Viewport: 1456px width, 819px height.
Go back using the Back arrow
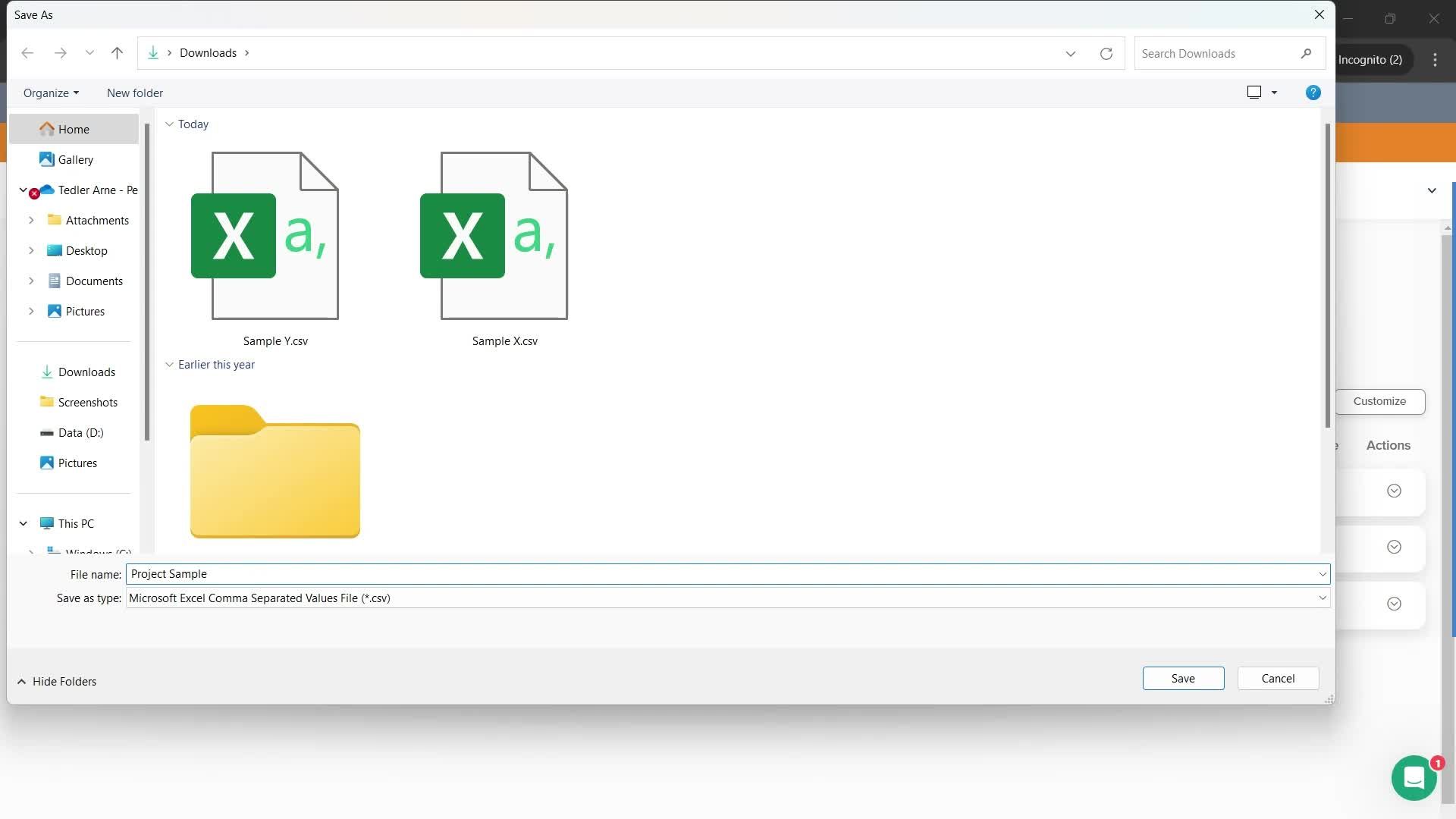pyautogui.click(x=27, y=53)
